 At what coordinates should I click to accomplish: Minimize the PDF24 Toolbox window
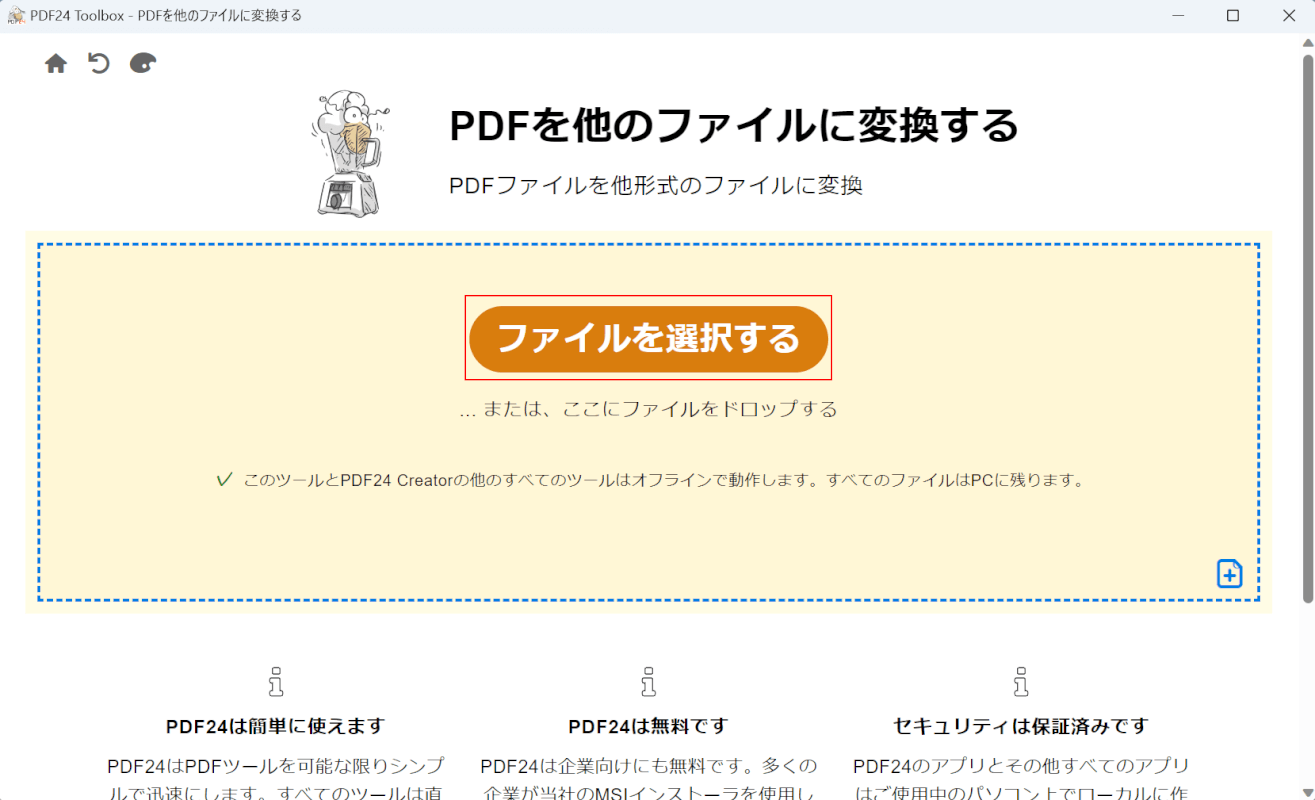(x=1177, y=16)
